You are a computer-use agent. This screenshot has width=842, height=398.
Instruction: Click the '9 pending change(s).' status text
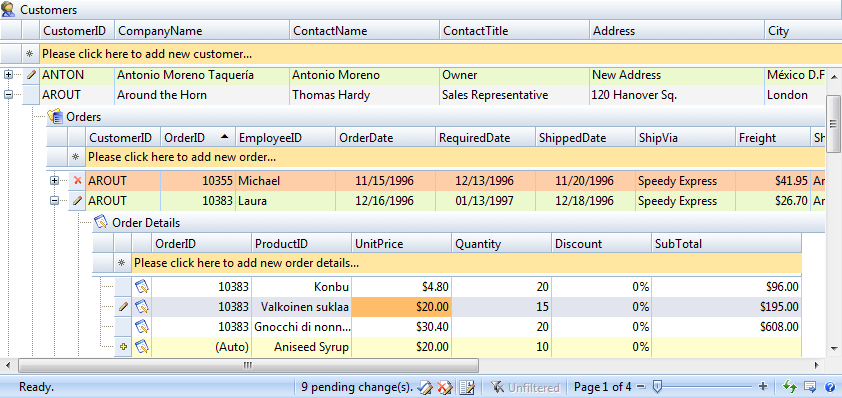point(357,387)
